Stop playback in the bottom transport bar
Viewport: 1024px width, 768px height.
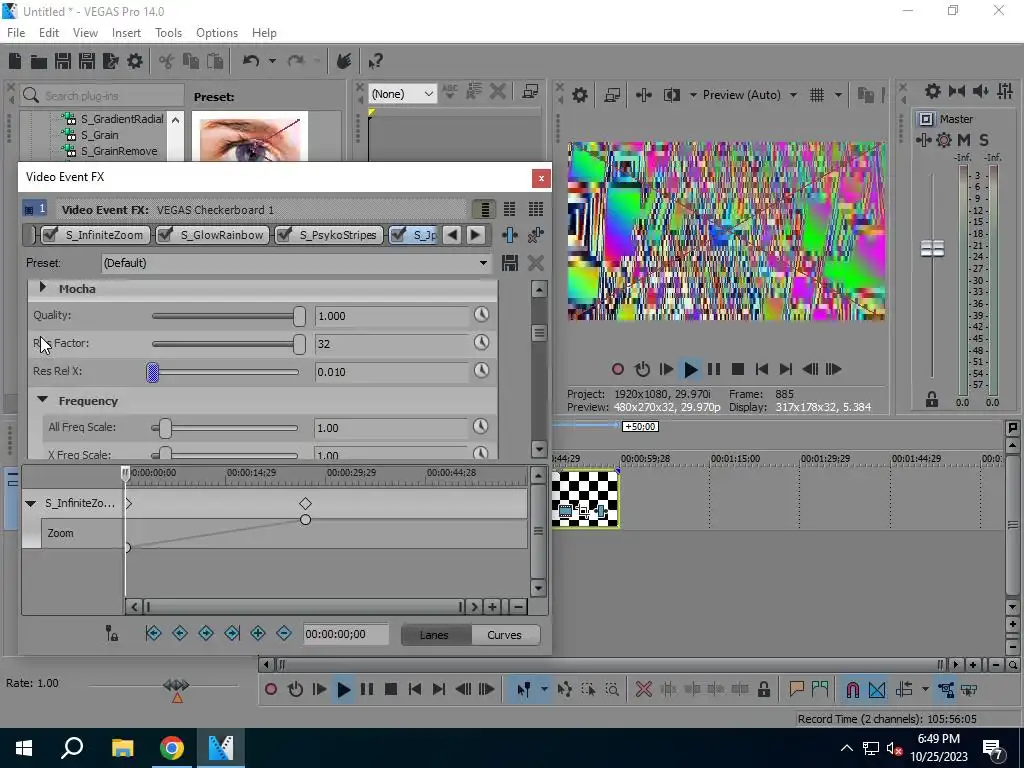coord(391,690)
